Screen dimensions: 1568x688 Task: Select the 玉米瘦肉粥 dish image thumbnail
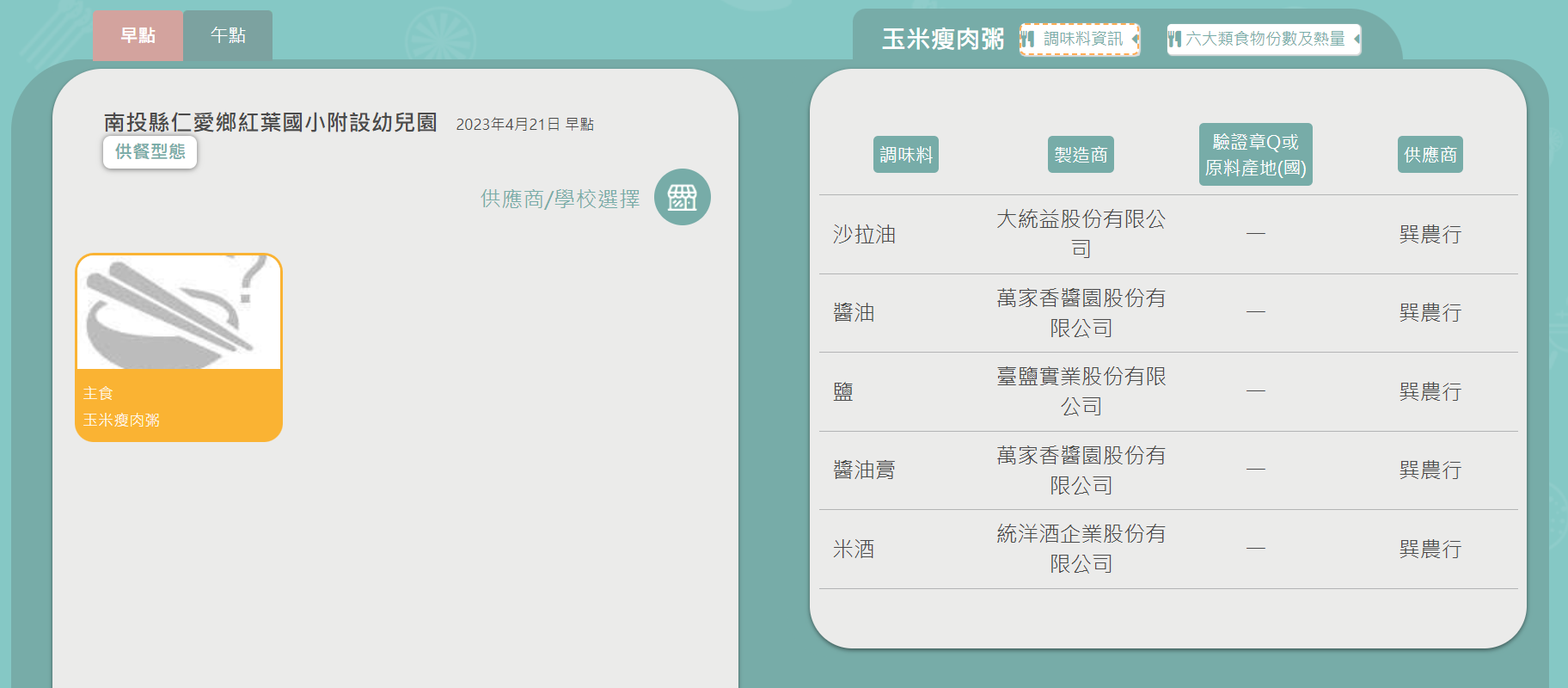point(179,312)
